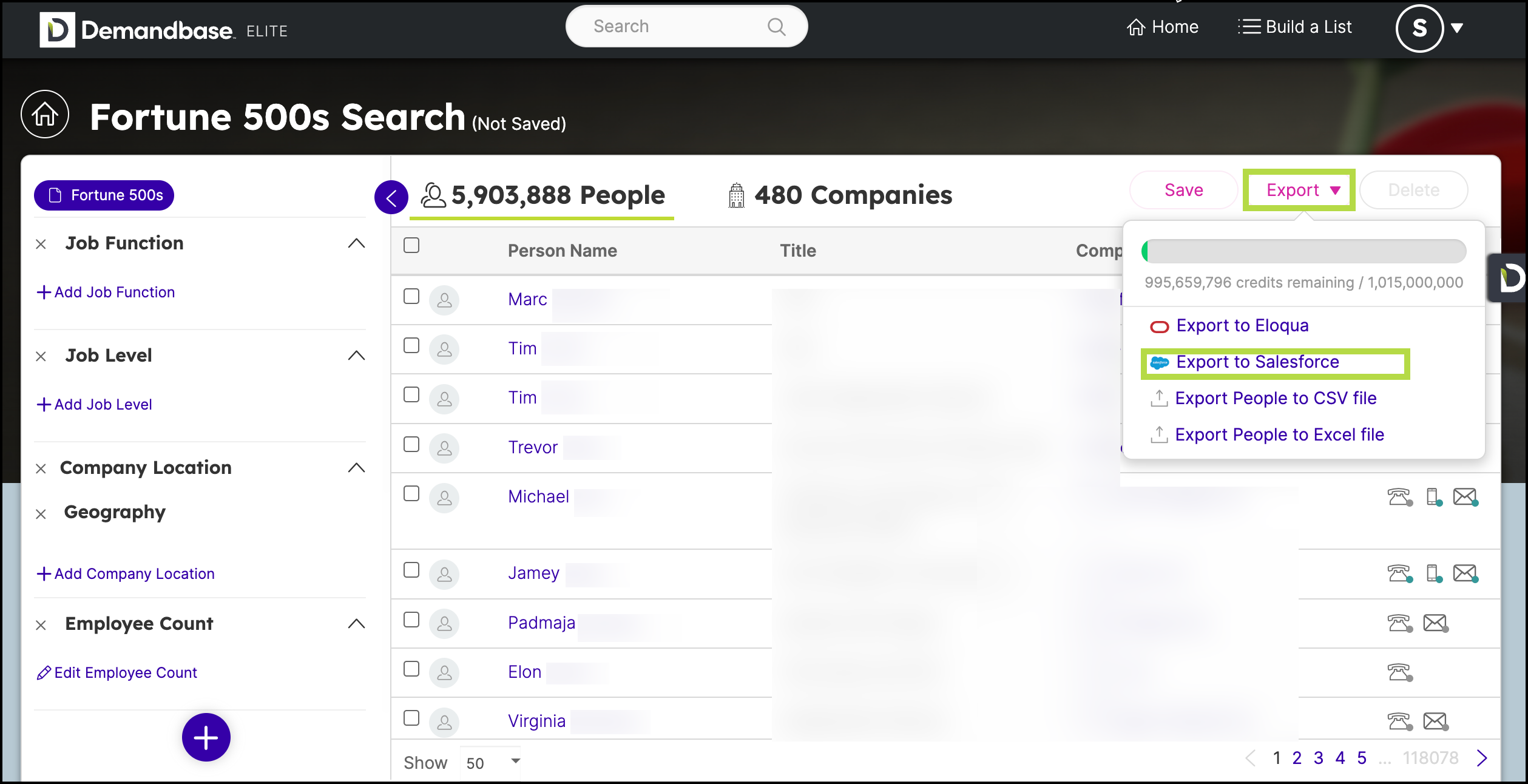
Task: Check the box for Elon's row
Action: click(x=411, y=669)
